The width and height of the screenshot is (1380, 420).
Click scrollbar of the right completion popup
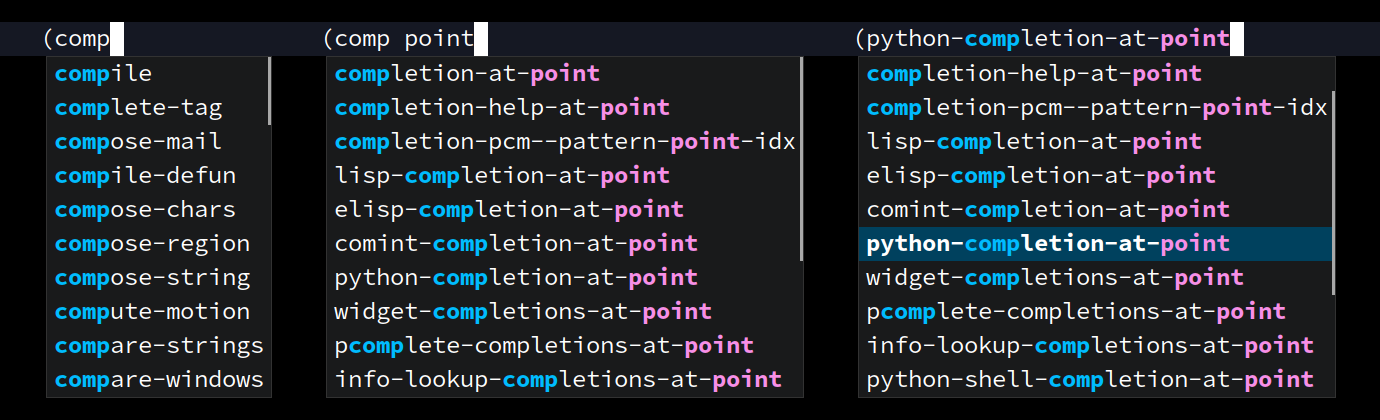tap(1333, 193)
